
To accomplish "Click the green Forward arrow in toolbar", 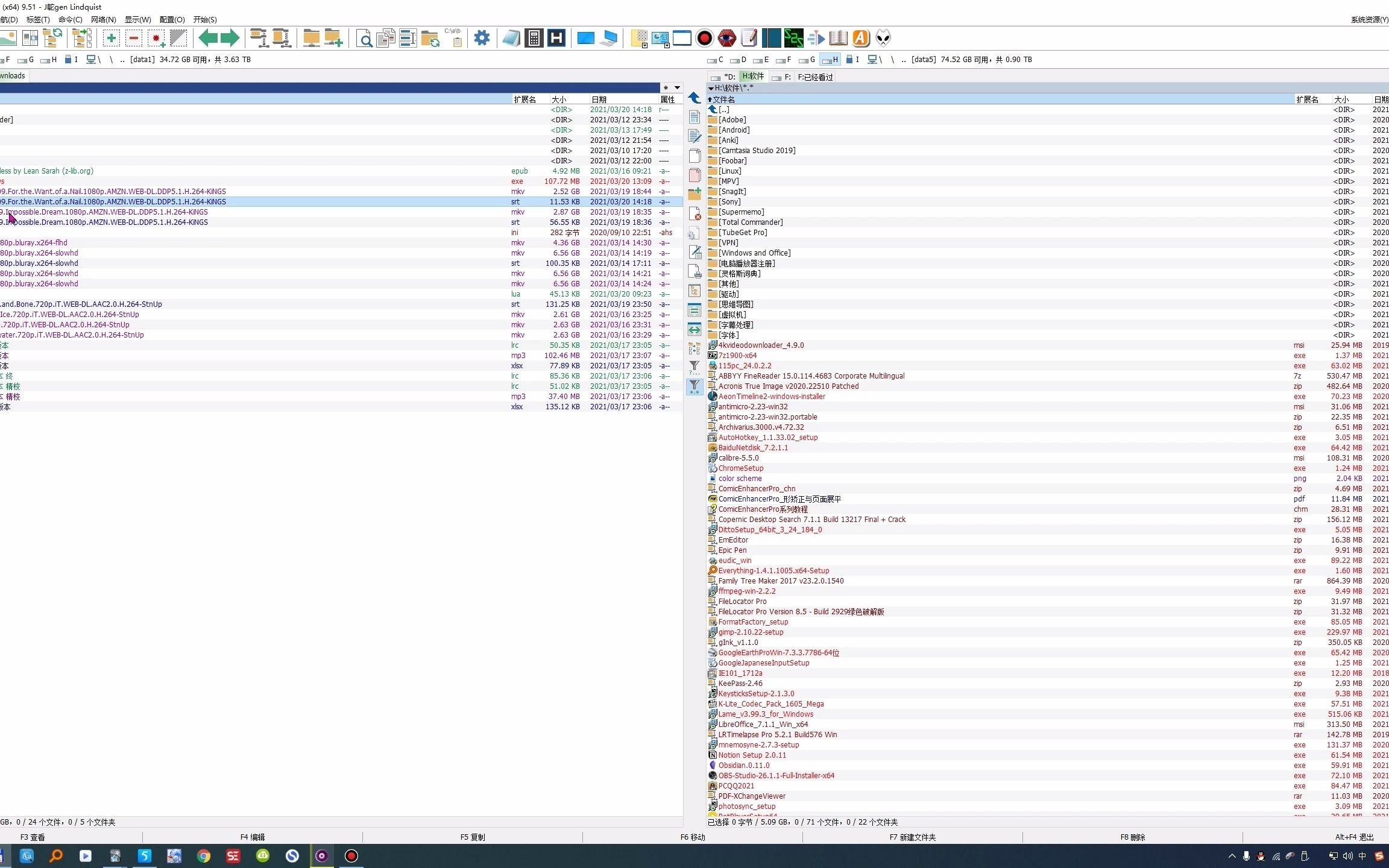I will pos(230,38).
